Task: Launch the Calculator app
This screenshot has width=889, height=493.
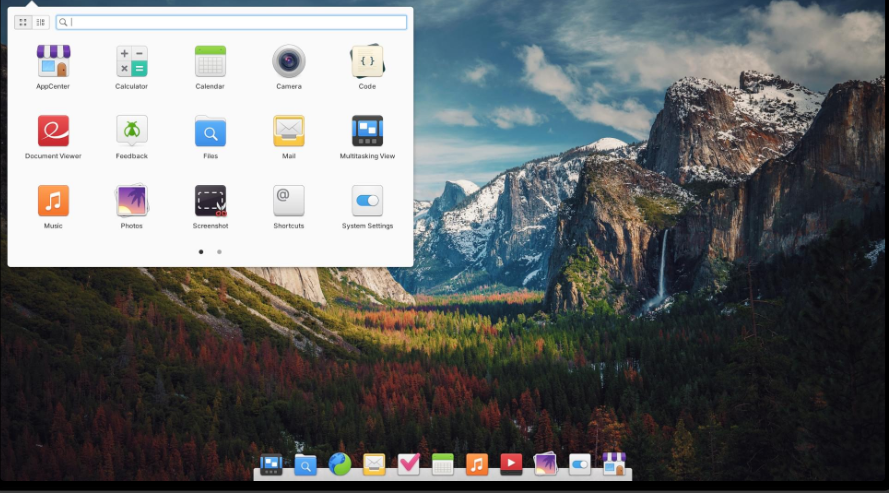Action: (131, 62)
